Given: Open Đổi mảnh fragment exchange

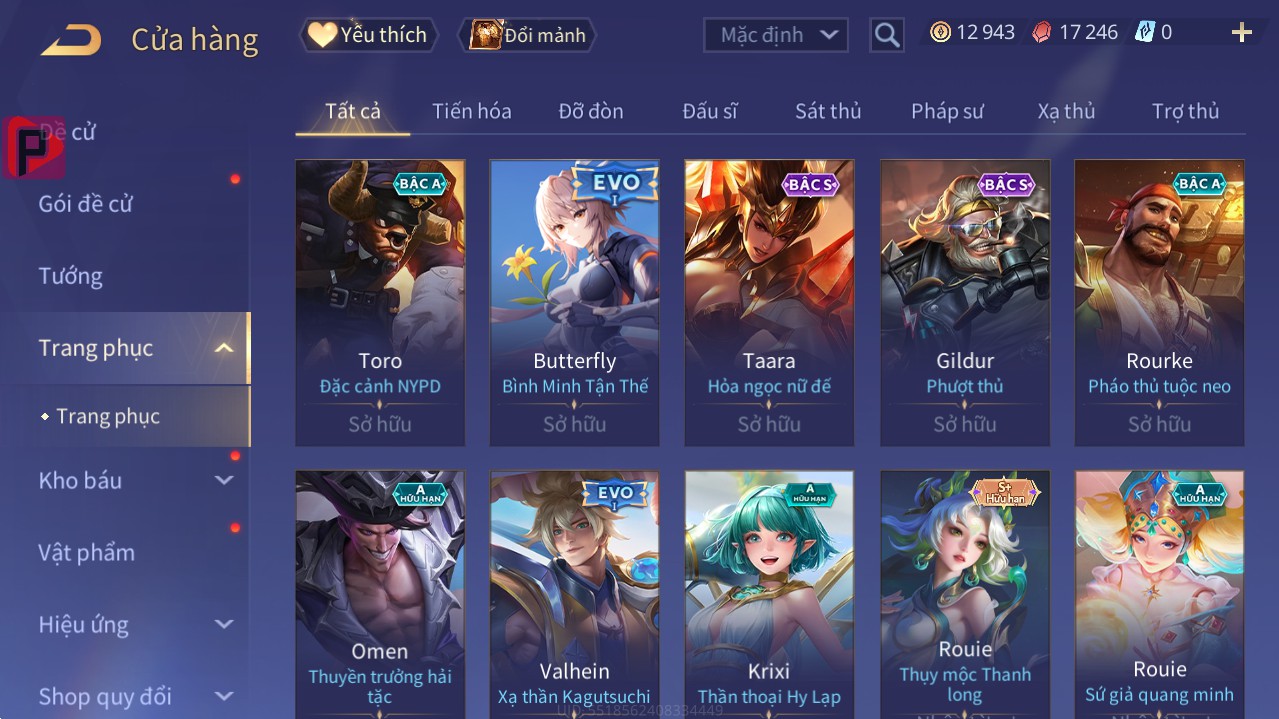Looking at the screenshot, I should point(527,35).
